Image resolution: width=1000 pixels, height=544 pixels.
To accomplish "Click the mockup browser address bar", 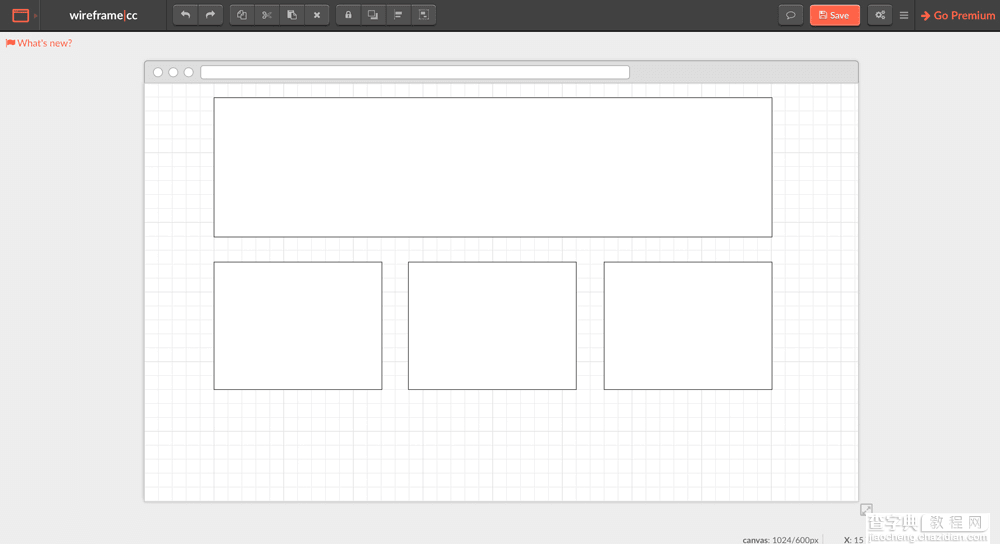I will click(415, 72).
